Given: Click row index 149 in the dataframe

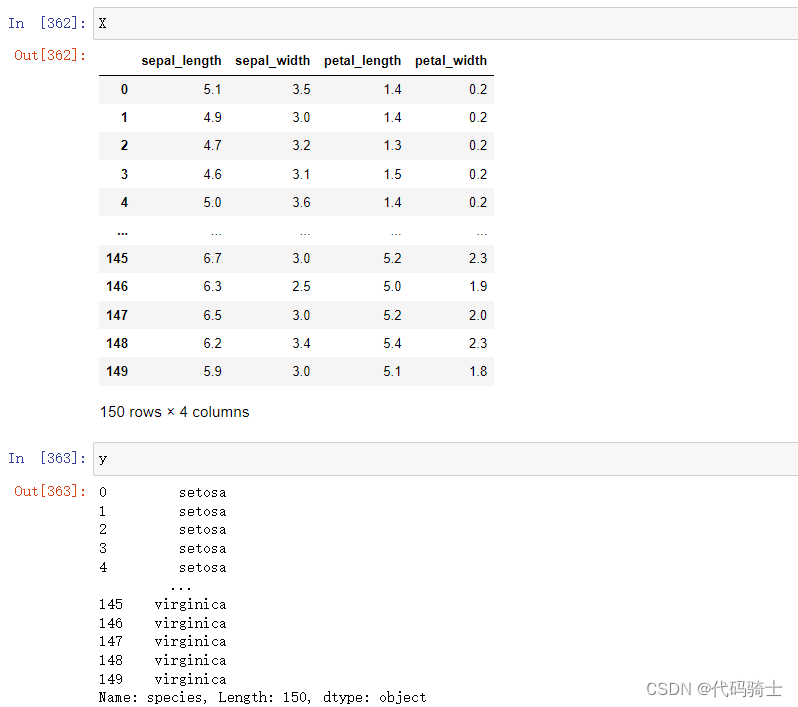Looking at the screenshot, I should (x=117, y=372).
